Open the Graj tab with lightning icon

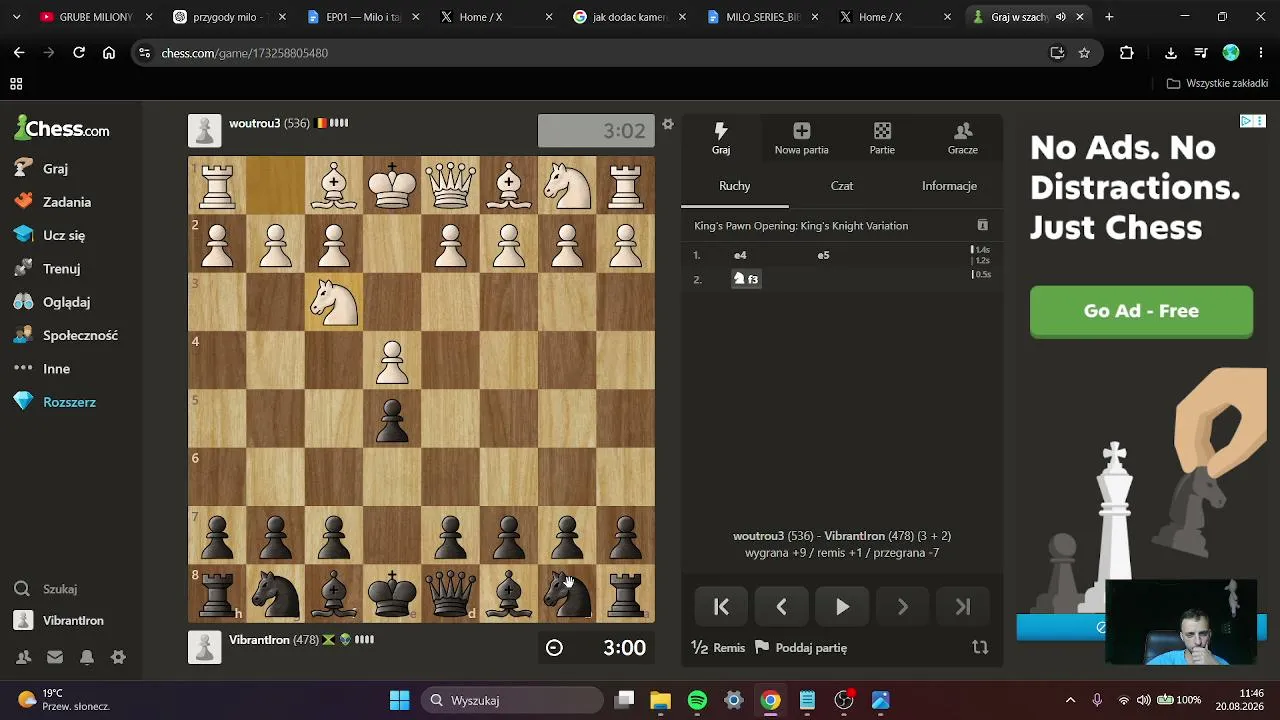721,139
